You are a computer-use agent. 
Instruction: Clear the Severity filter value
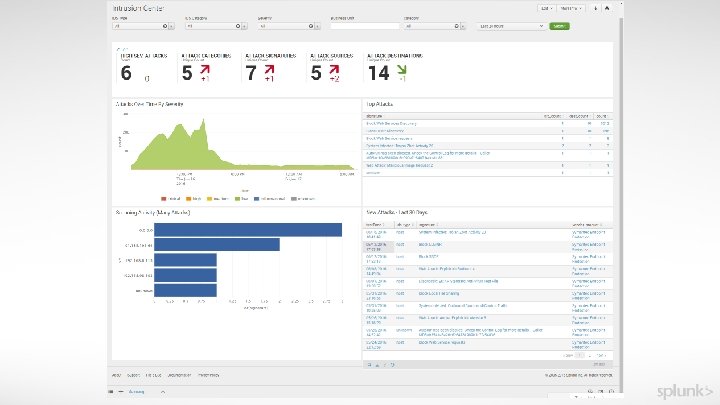tap(311, 26)
